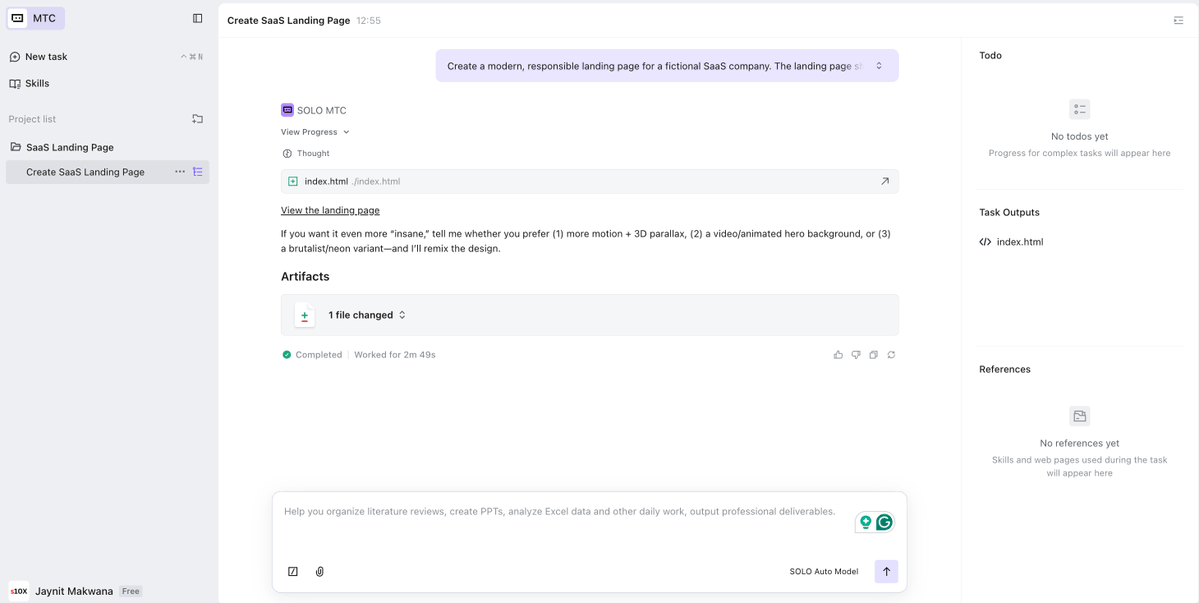Click Jaynit Makwana user profile
Screen dimensions: 1199x603
[x=74, y=592]
